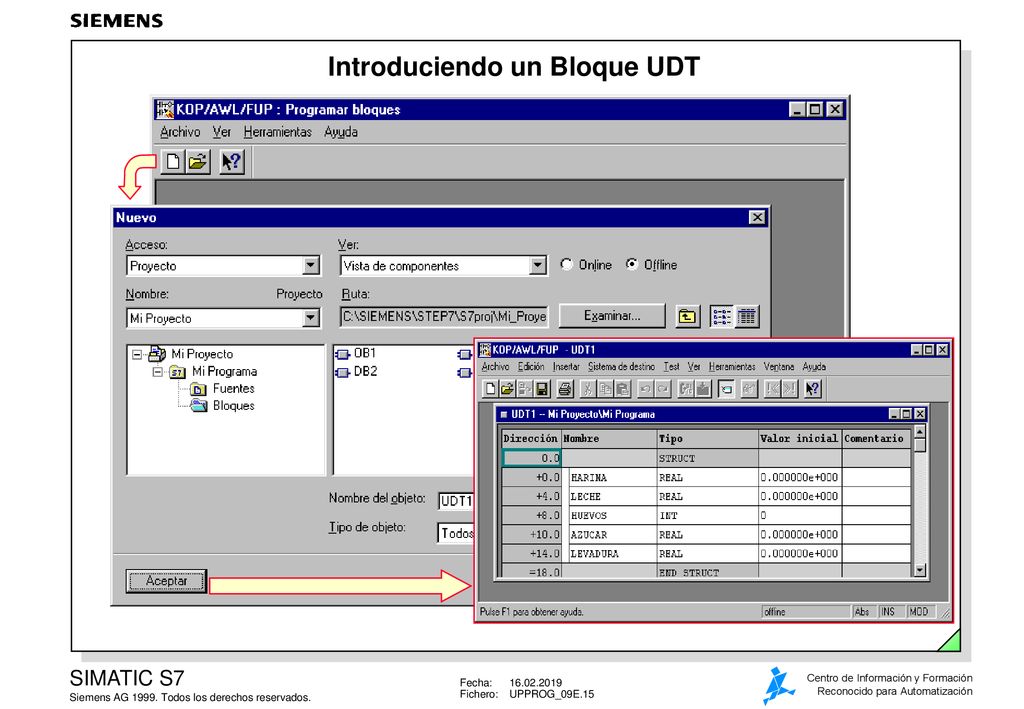
Task: Click scroll up arrow in UDT1 table
Action: [x=920, y=432]
